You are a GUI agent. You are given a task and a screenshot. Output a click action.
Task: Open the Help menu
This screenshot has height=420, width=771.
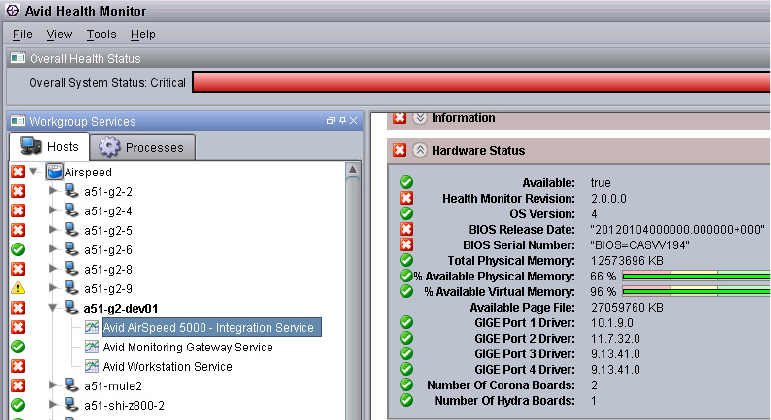pyautogui.click(x=143, y=34)
